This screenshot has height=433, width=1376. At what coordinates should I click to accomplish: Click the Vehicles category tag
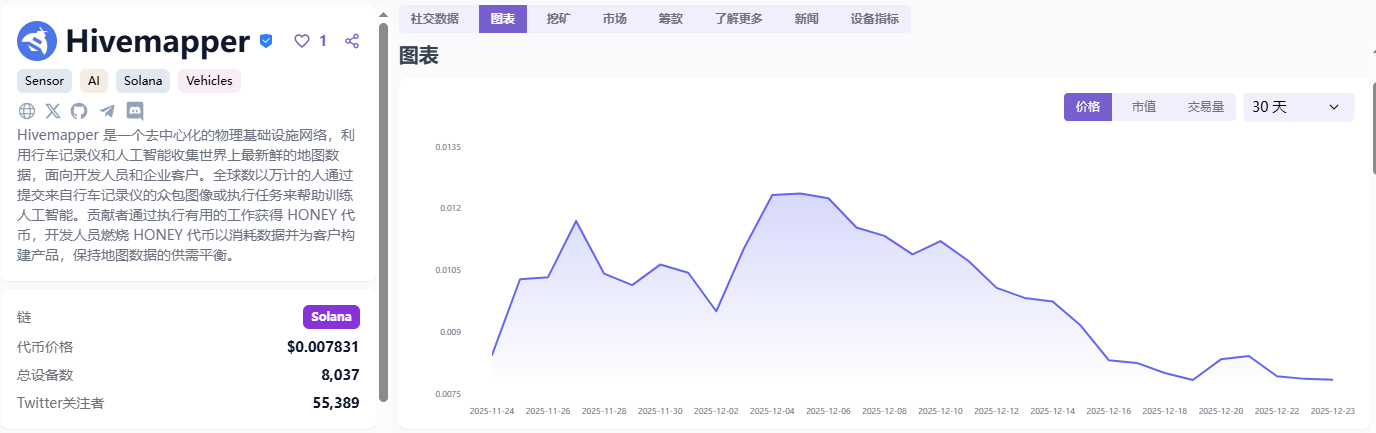pyautogui.click(x=209, y=81)
